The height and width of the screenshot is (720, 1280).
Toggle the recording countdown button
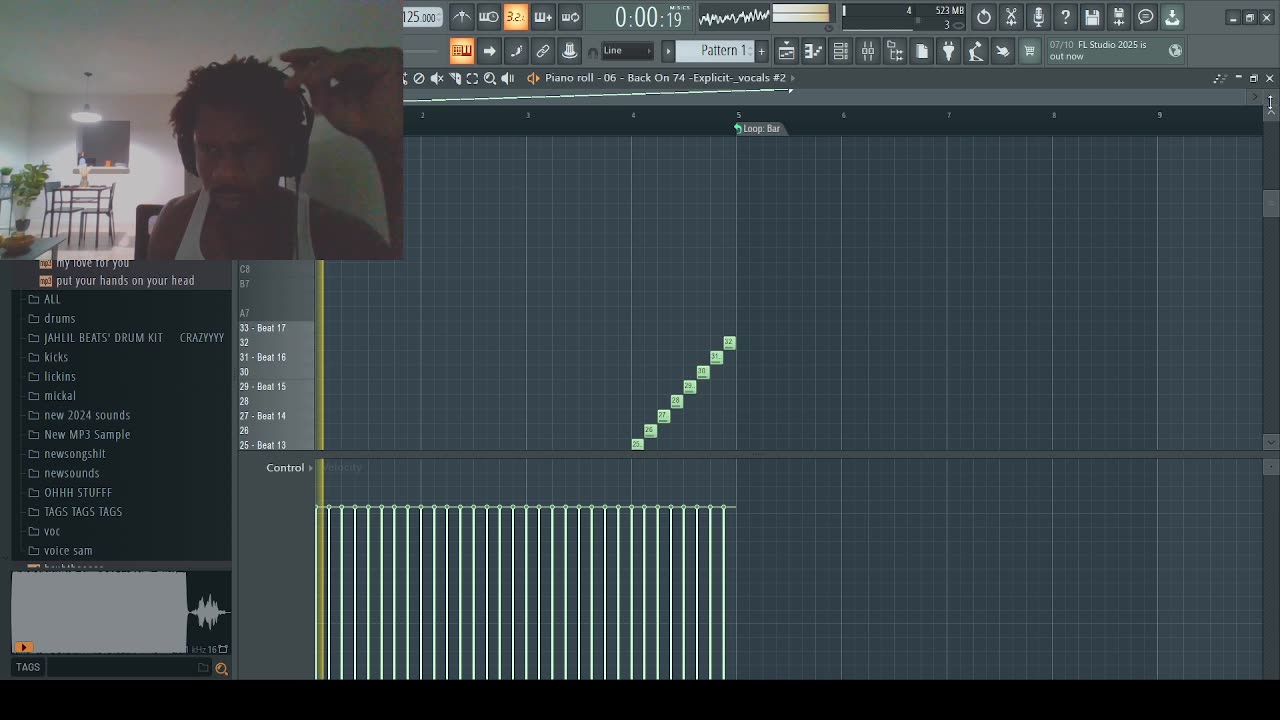(x=515, y=17)
